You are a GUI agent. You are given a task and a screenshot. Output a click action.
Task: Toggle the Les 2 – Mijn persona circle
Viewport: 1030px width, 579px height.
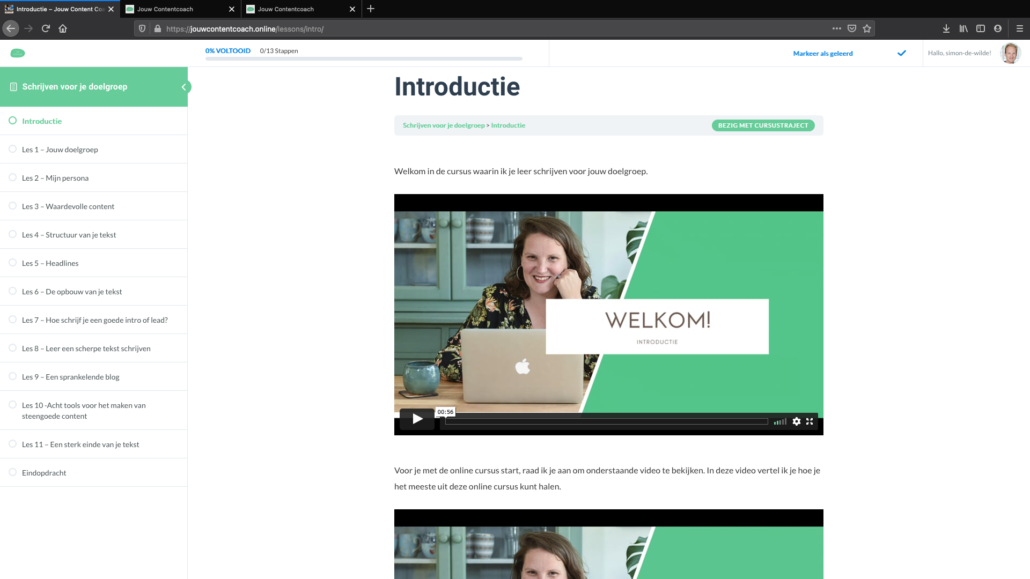(12, 177)
